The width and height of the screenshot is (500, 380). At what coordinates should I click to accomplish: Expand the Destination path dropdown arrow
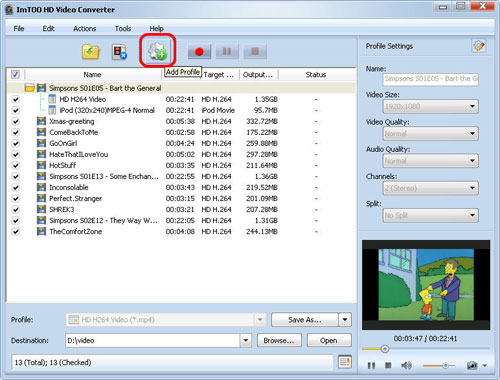click(x=245, y=340)
